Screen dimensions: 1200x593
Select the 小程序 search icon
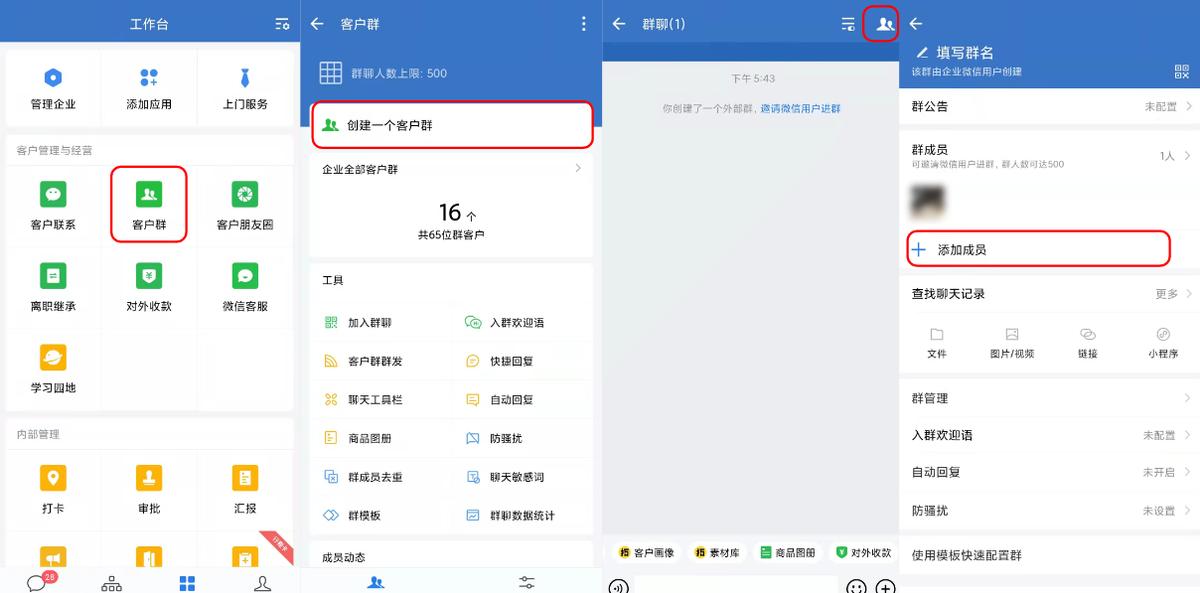click(x=1163, y=342)
